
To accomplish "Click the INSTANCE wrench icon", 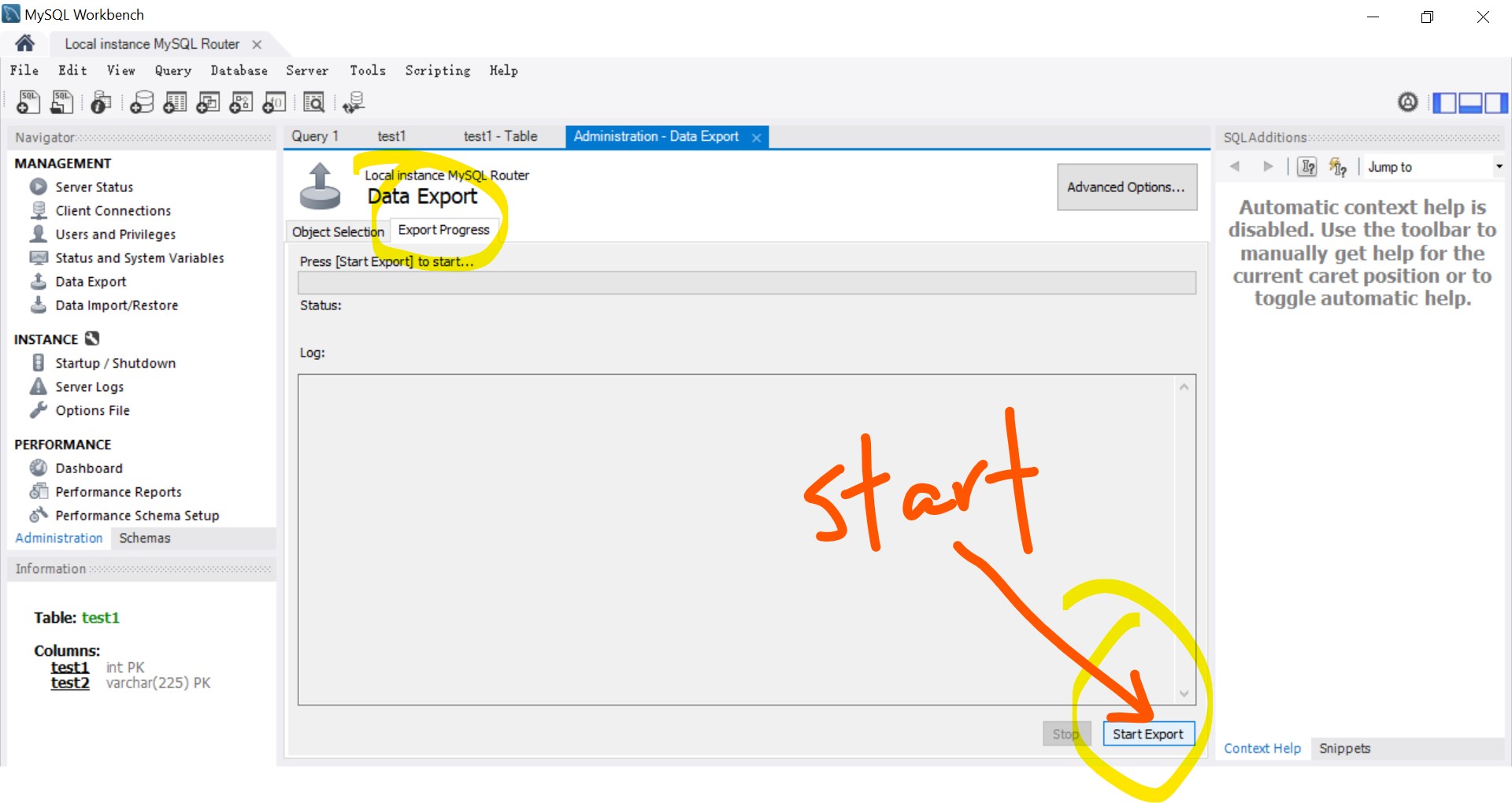I will (92, 339).
